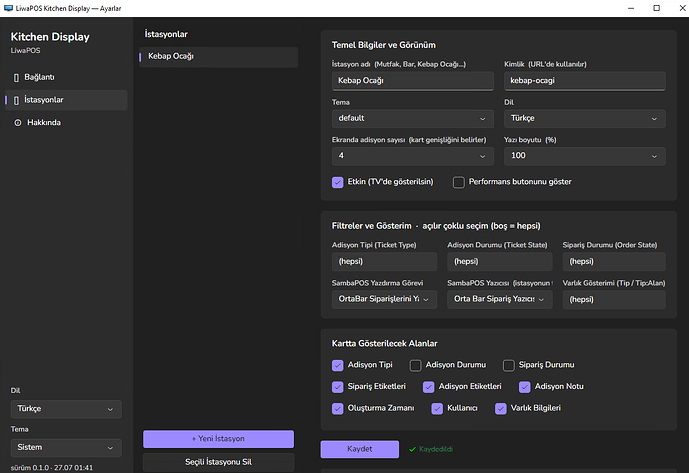
Task: Open sidebar Dil dropdown at bottom left
Action: tap(66, 409)
